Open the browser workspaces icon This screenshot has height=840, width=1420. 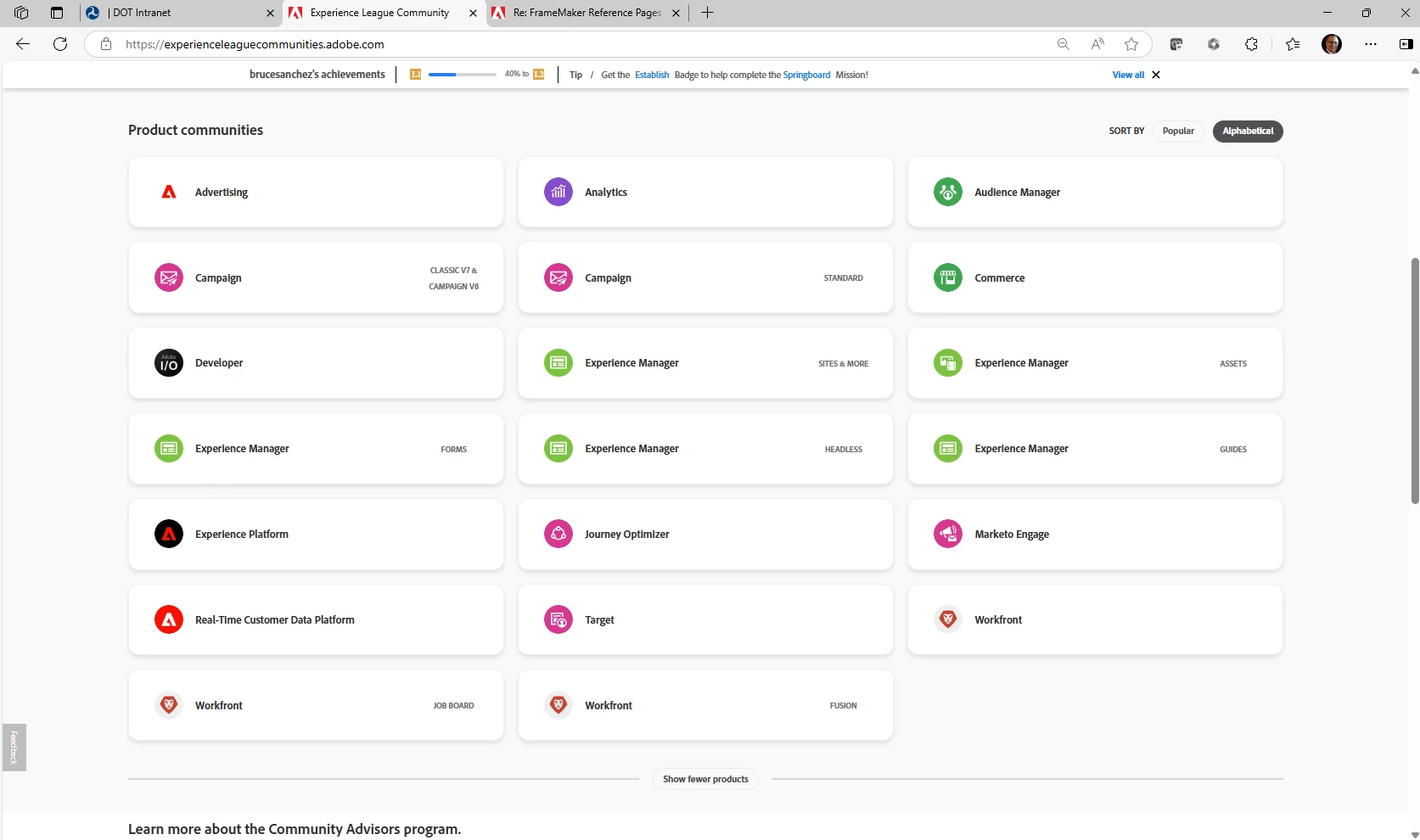click(x=21, y=13)
